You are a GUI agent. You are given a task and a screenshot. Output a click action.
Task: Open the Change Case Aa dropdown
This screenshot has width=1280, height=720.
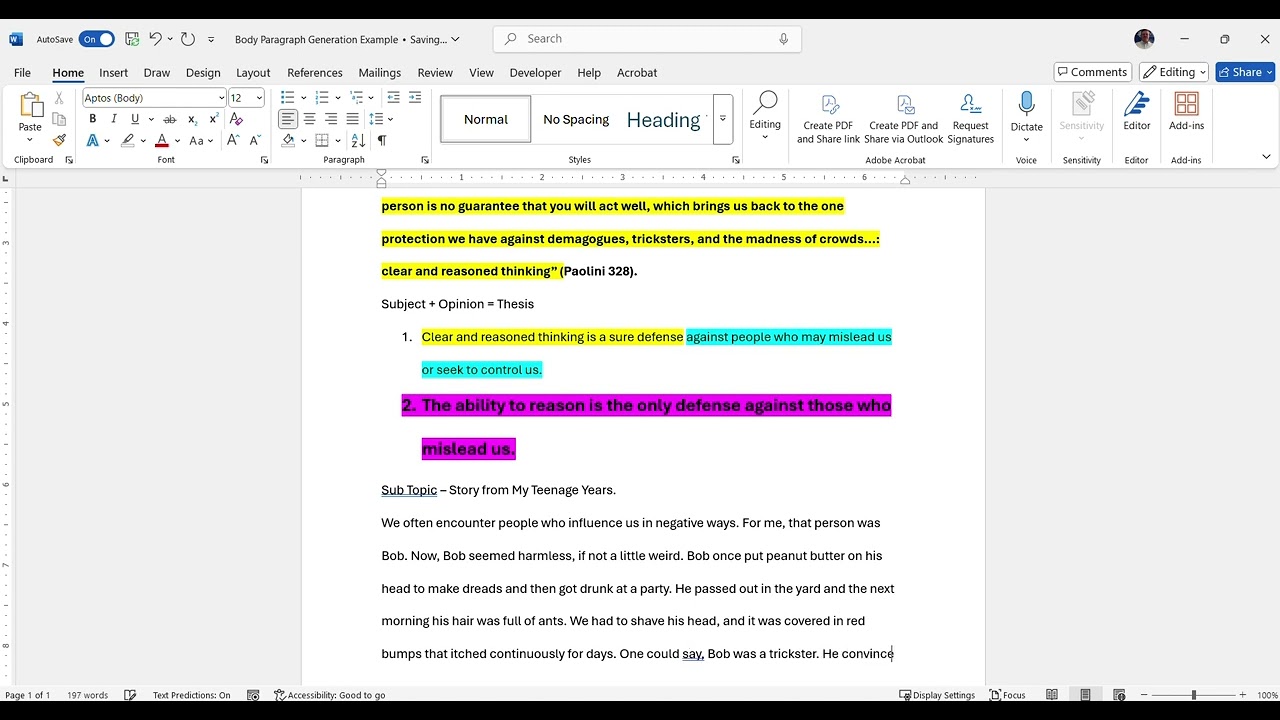[x=201, y=141]
